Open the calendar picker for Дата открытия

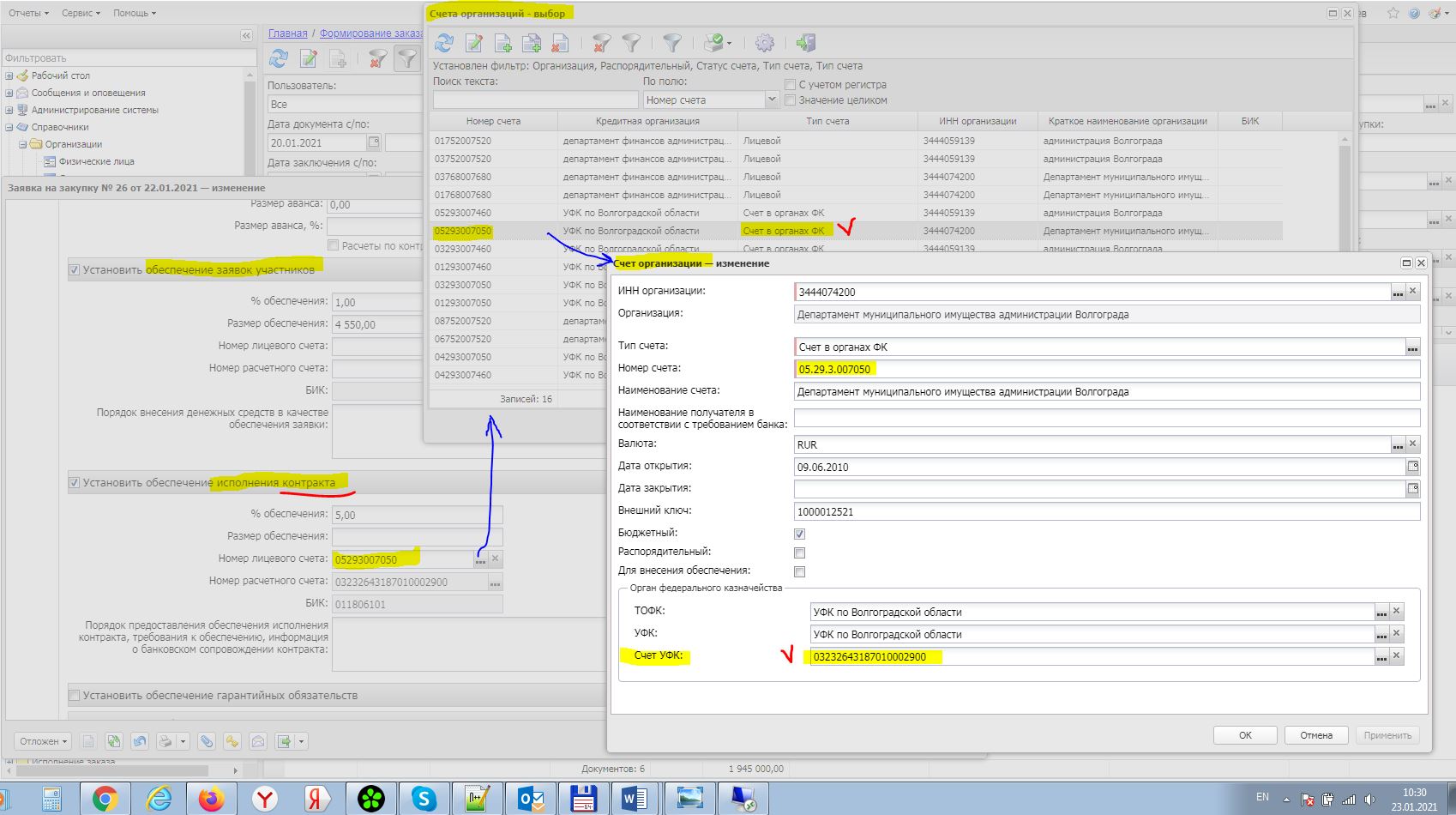tap(1412, 467)
